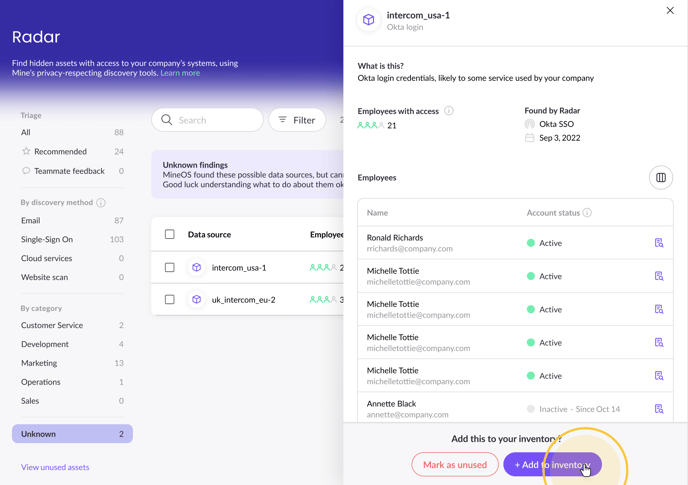Toggle the select-all checkbox in Data source header
The image size is (688, 485).
click(x=169, y=234)
